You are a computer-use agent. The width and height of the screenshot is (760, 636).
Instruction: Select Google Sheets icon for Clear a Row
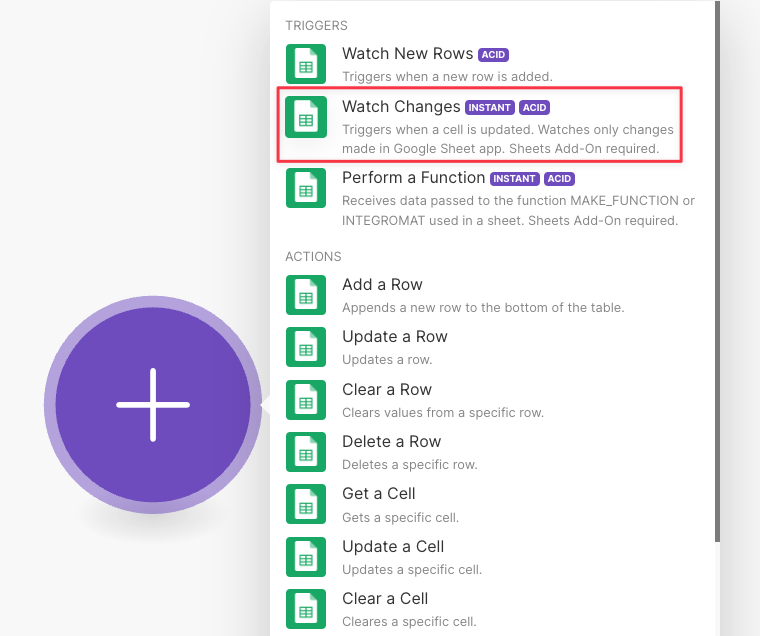point(306,400)
